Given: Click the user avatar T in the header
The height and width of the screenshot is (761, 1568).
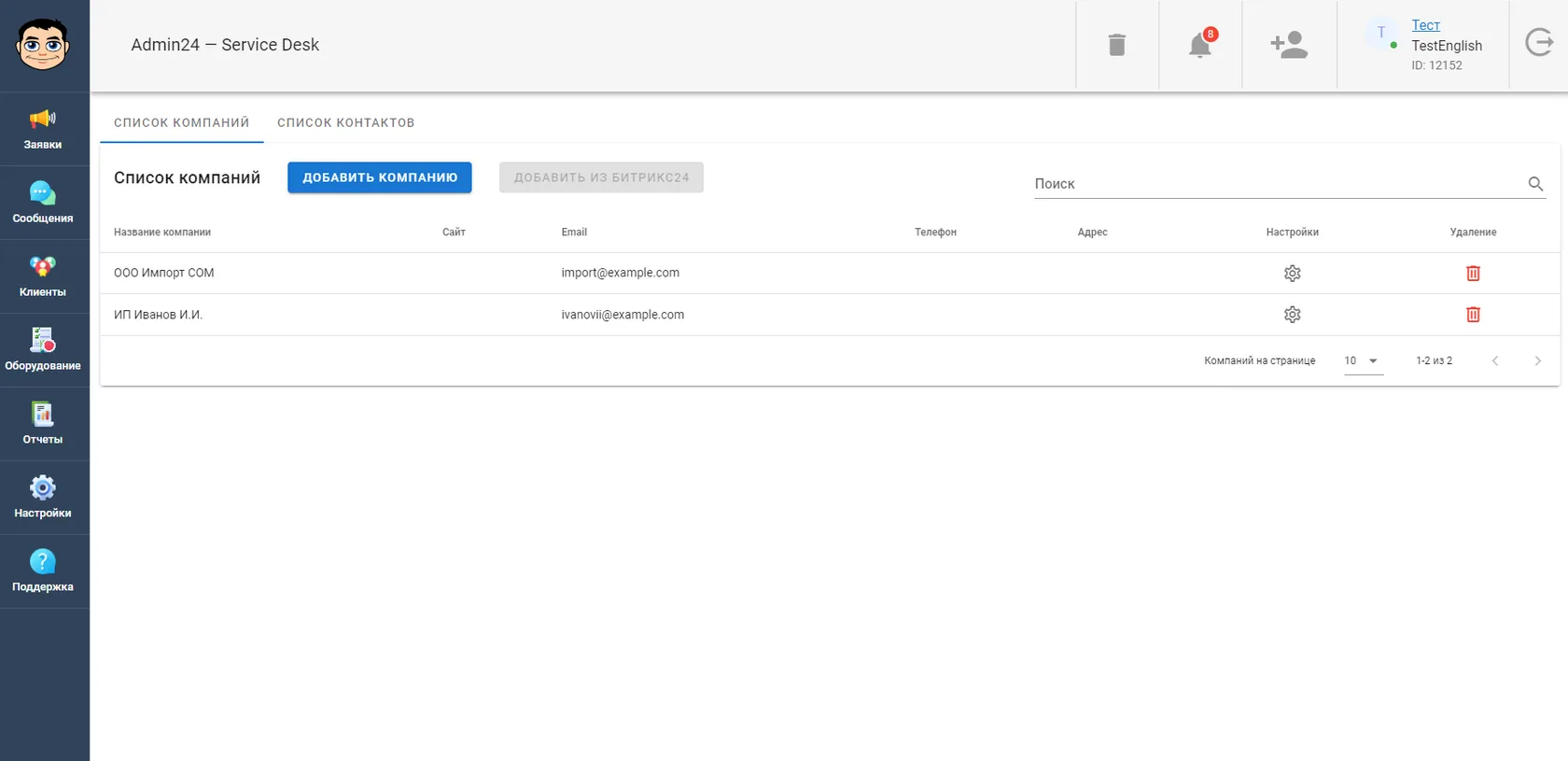Looking at the screenshot, I should (1381, 33).
